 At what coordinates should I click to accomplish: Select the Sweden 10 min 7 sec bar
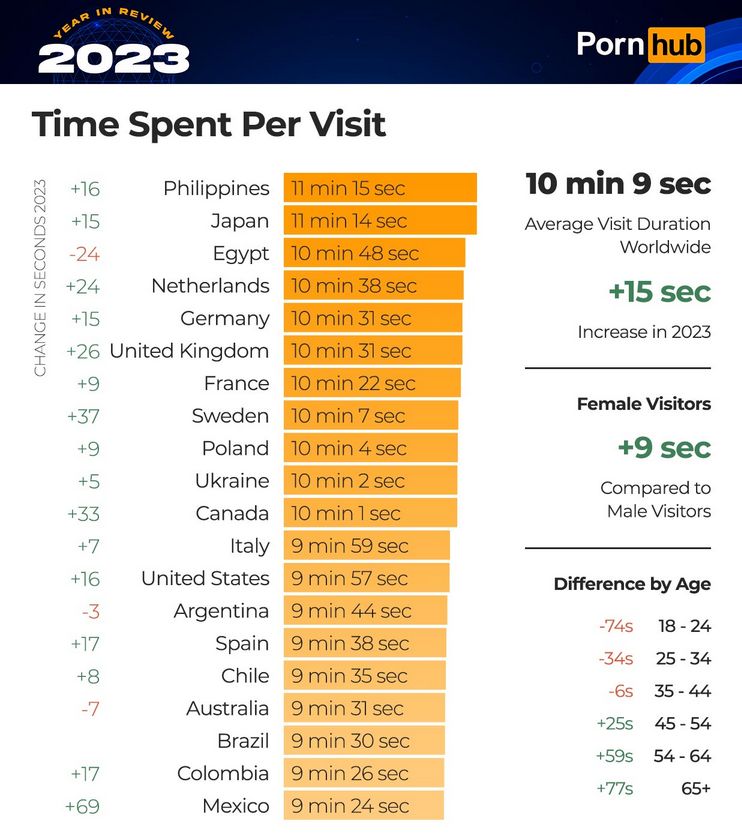370,416
